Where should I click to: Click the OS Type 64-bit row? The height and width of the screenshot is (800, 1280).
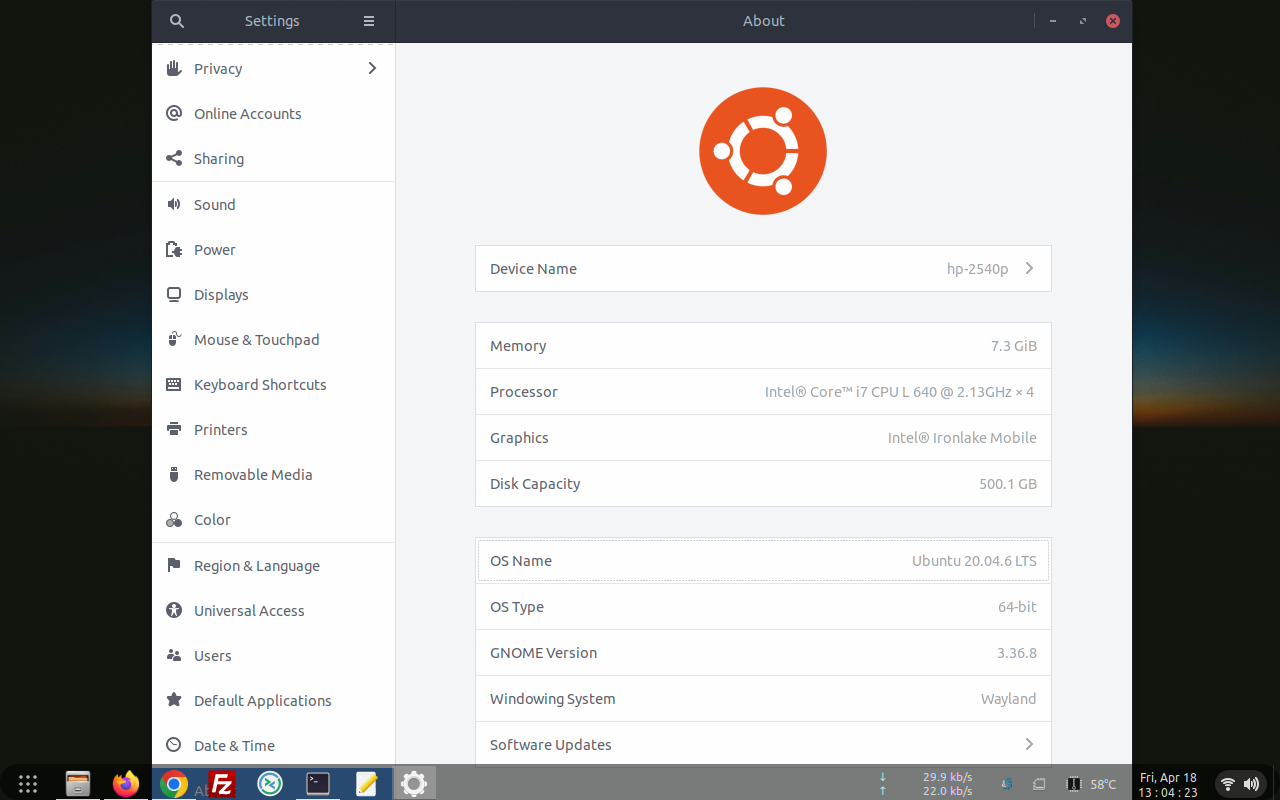point(763,606)
